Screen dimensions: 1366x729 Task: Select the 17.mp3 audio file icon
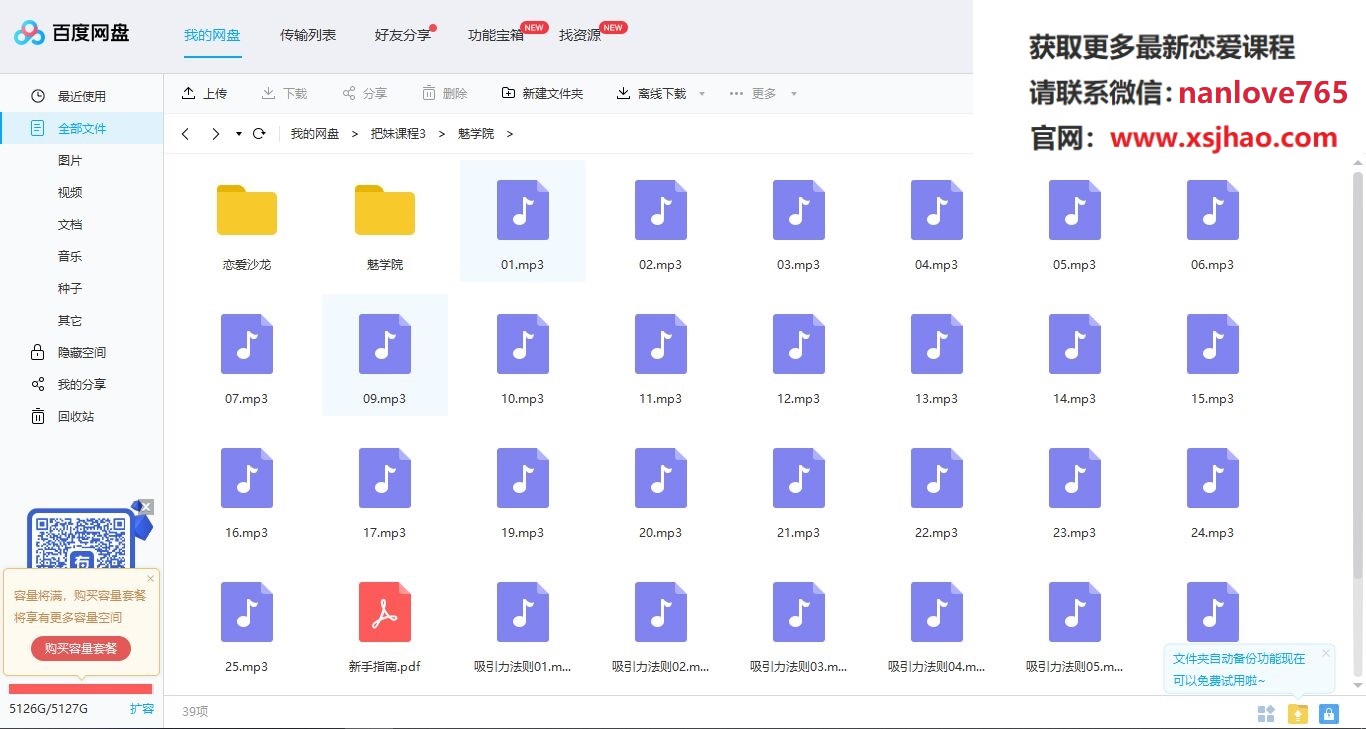tap(385, 478)
